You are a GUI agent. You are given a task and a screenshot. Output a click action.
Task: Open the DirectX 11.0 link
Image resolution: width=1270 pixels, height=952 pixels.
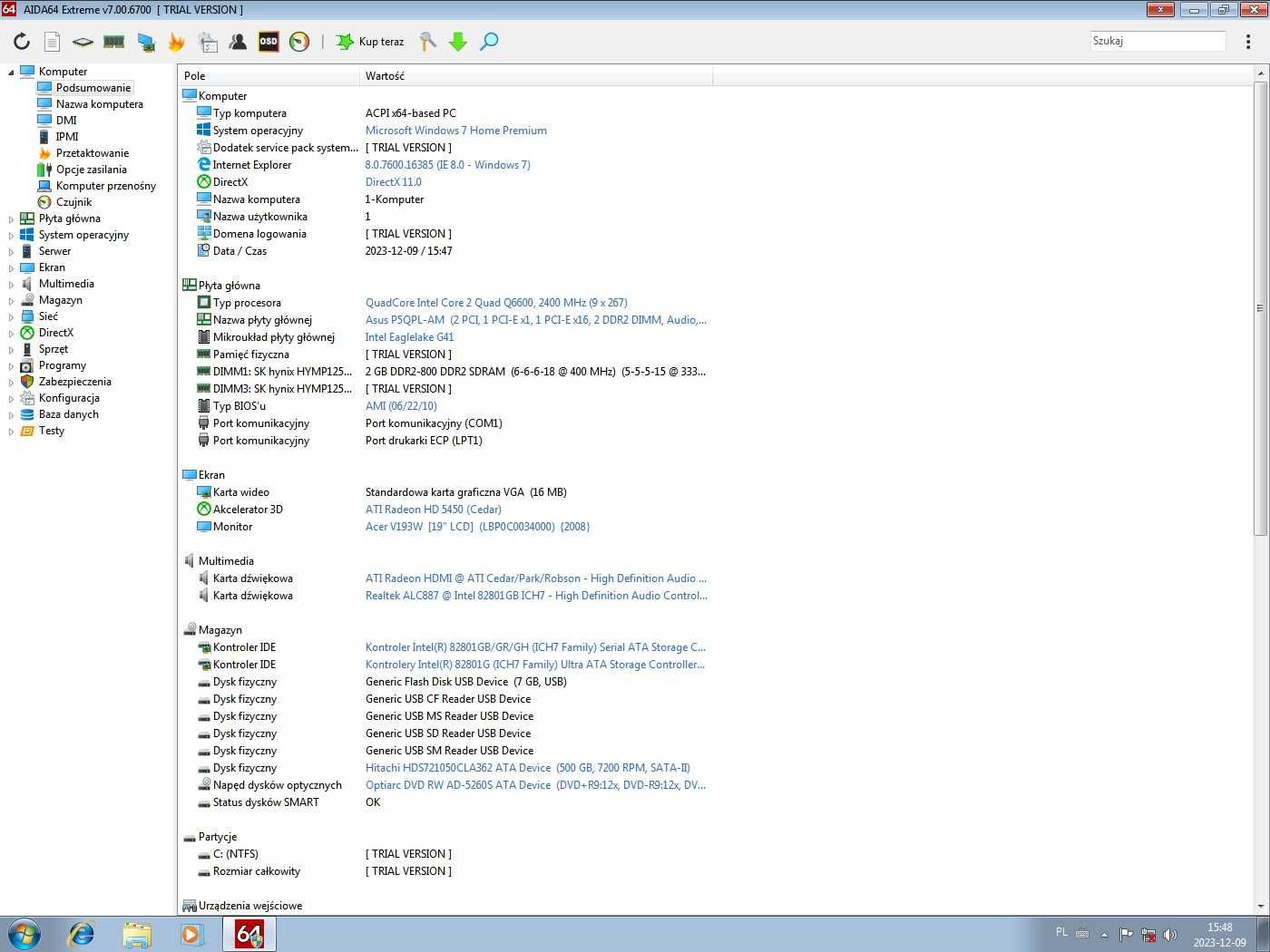click(x=394, y=182)
